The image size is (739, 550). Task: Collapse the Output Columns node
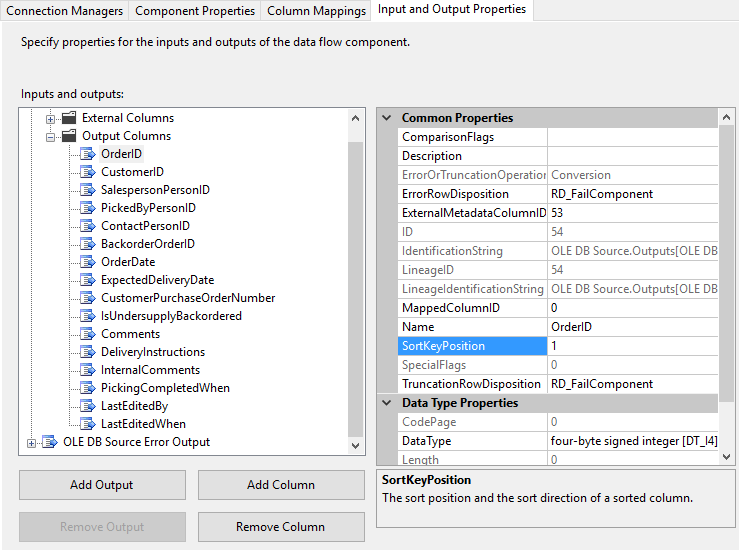[50, 136]
